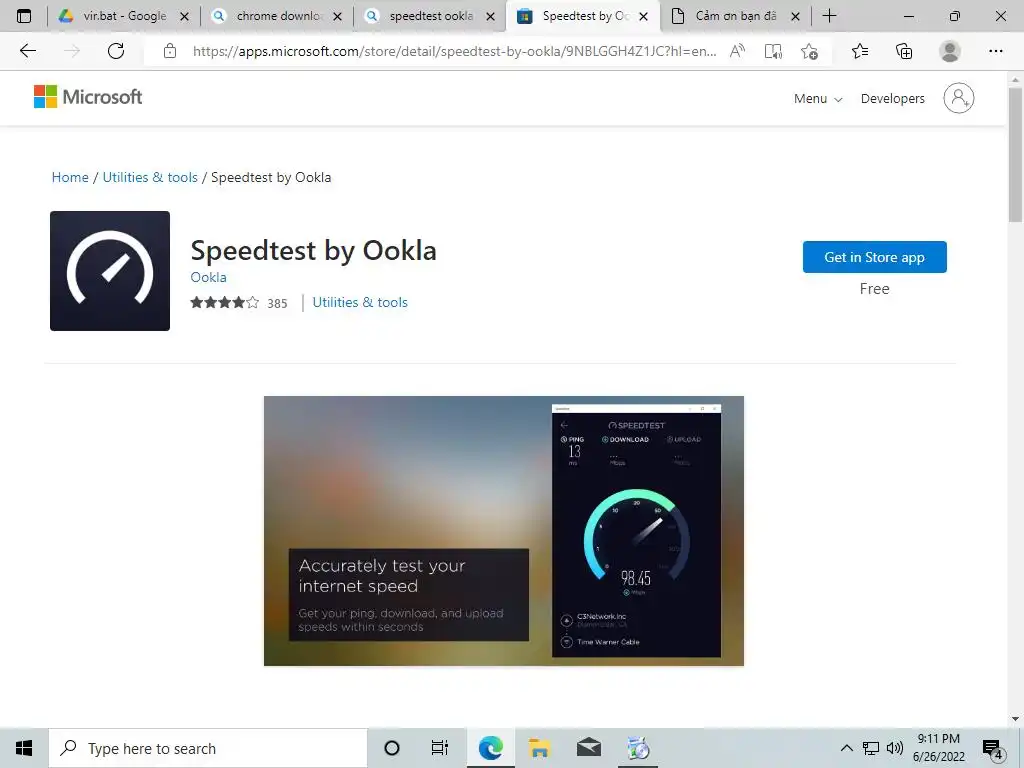Click the Developers link
The height and width of the screenshot is (768, 1024).
coord(893,99)
